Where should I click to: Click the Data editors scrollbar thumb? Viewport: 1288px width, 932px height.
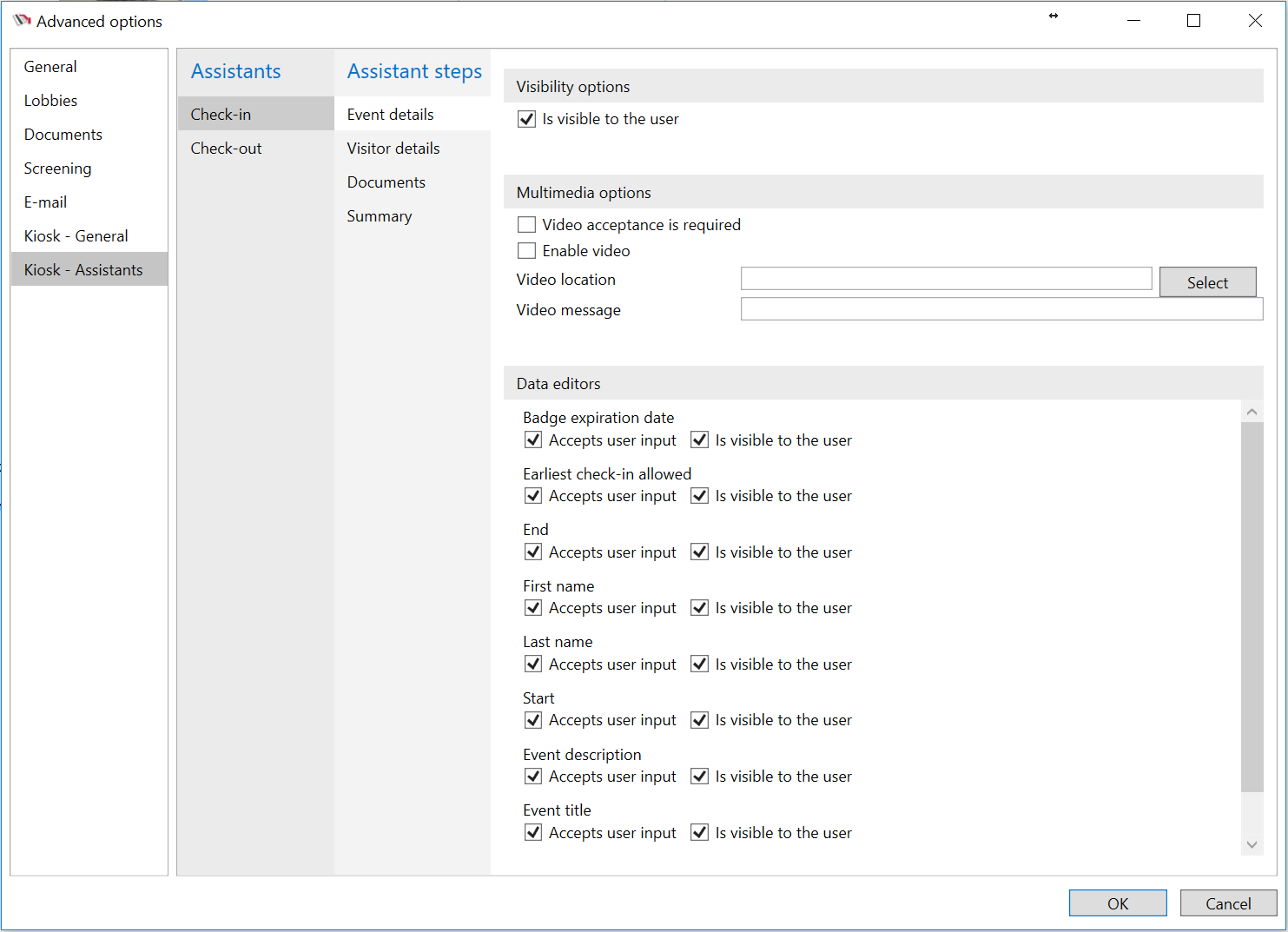(1252, 607)
